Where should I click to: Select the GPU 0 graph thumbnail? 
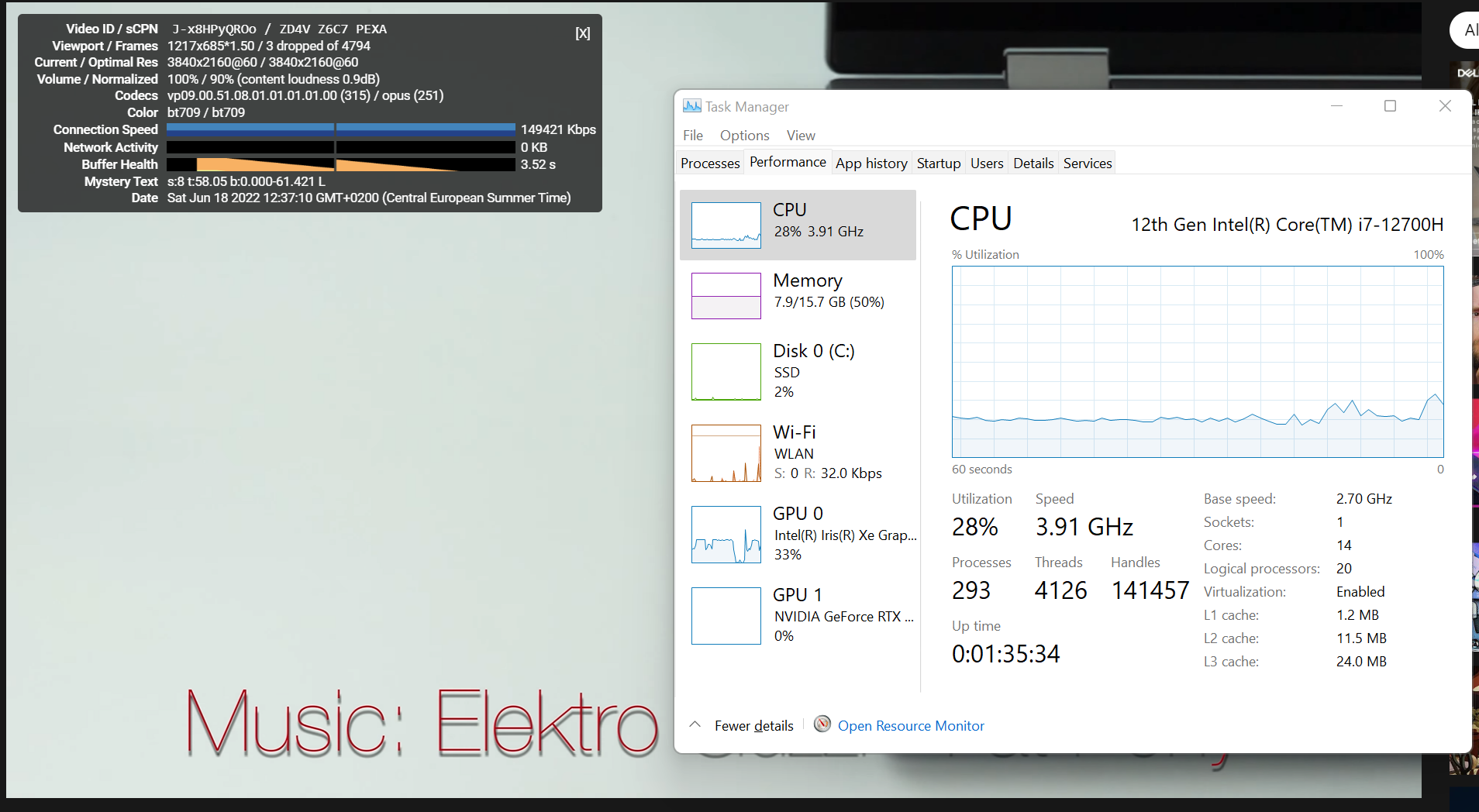726,535
